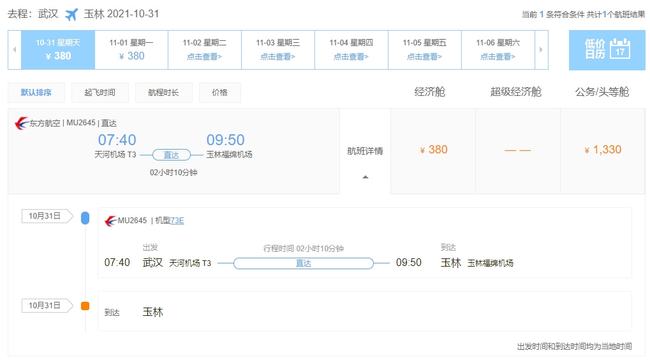Click the 公务/头等舱 column header
The image size is (650, 360).
point(602,92)
